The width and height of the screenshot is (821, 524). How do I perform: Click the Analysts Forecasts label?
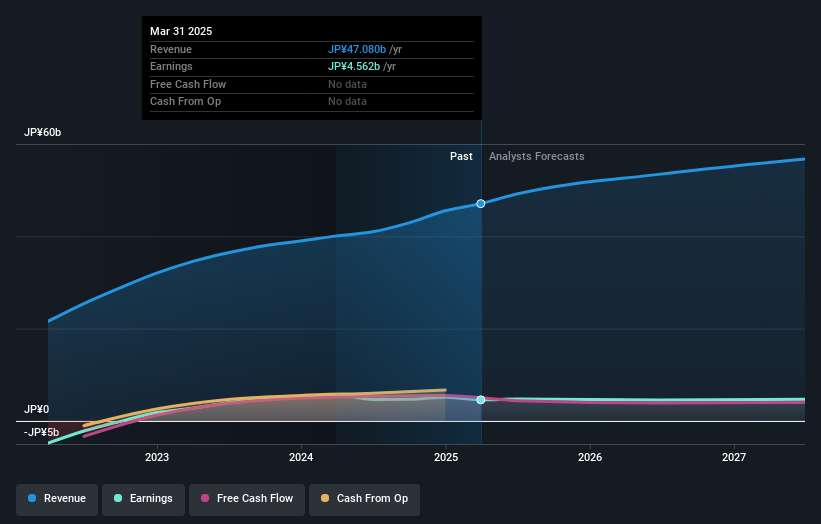click(x=537, y=157)
